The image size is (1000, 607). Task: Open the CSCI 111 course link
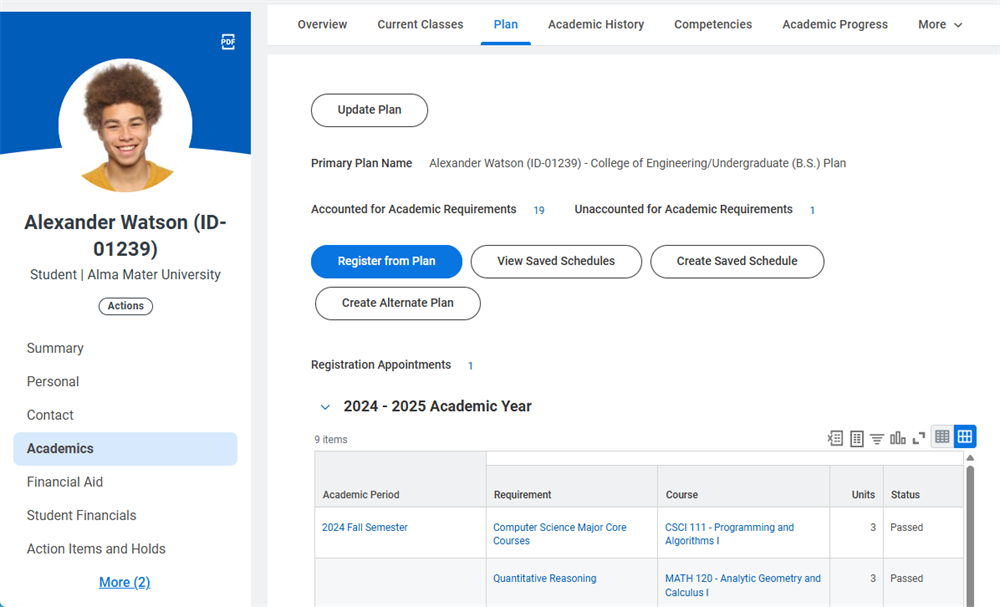(x=729, y=534)
